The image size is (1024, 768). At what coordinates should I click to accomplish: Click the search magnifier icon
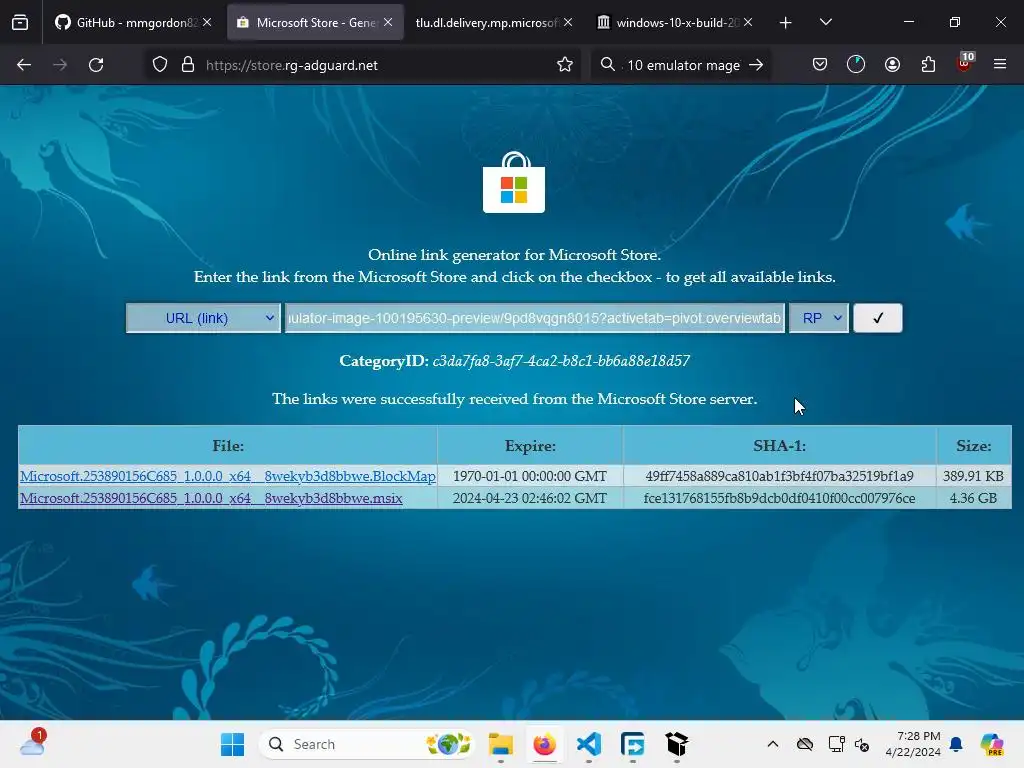(607, 65)
